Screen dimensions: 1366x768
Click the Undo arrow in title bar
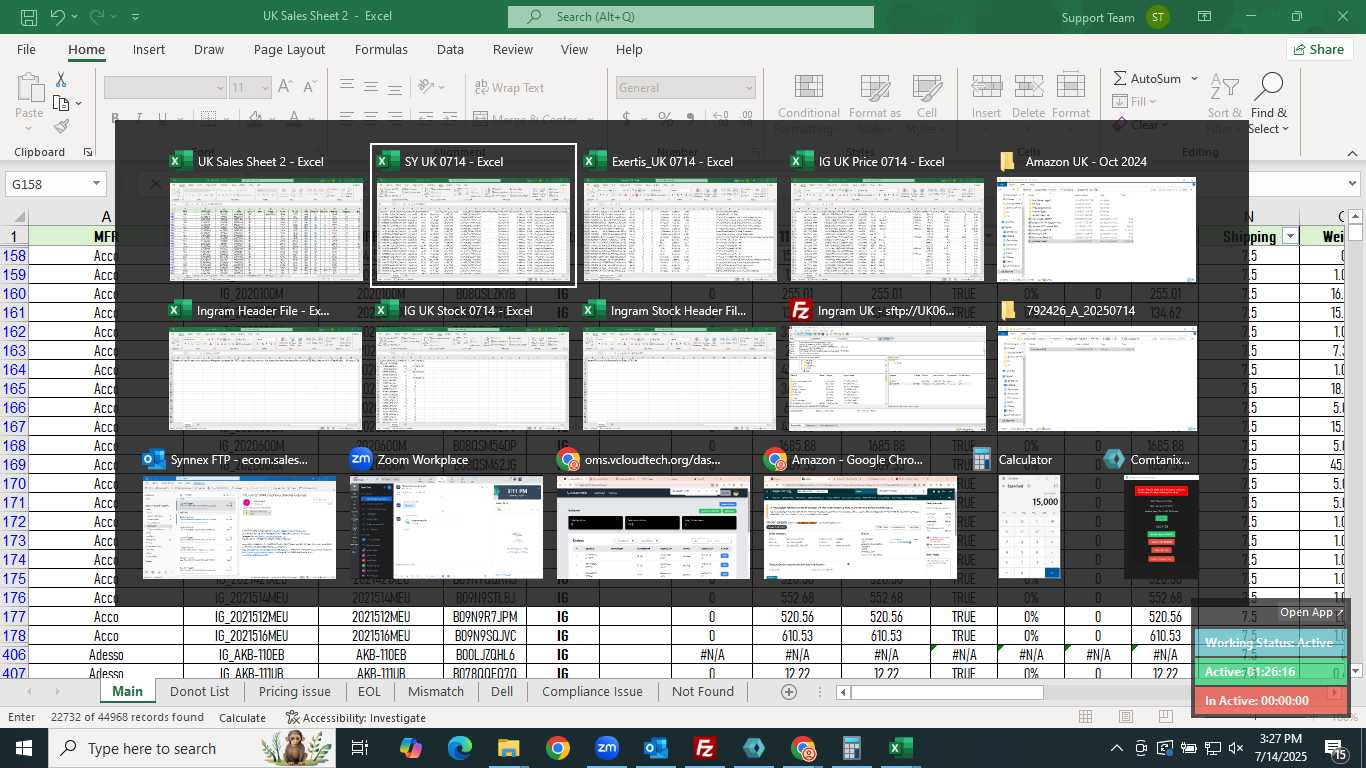[x=57, y=17]
